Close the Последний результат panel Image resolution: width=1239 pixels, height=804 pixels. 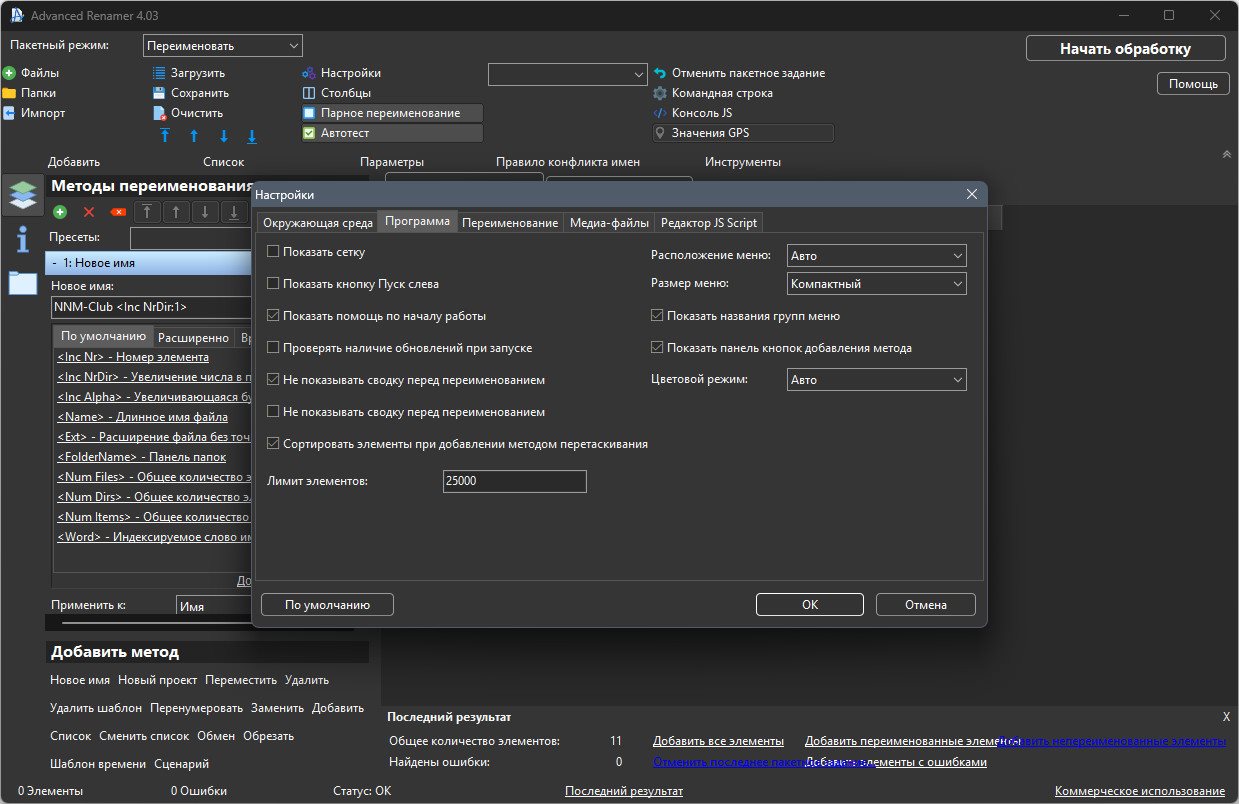pyautogui.click(x=1226, y=717)
